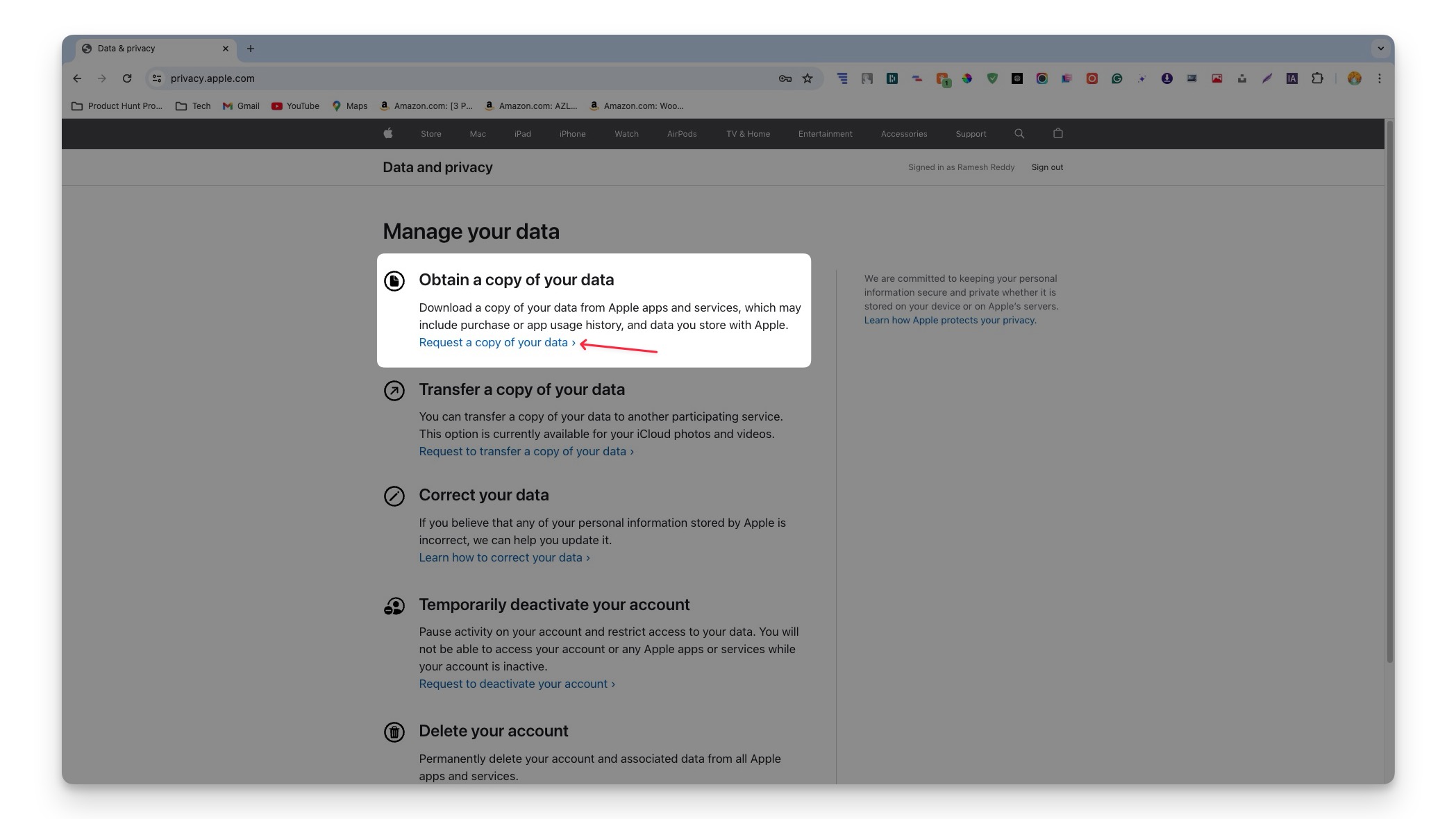The height and width of the screenshot is (819, 1456).
Task: Click the Sign out link
Action: click(1047, 167)
